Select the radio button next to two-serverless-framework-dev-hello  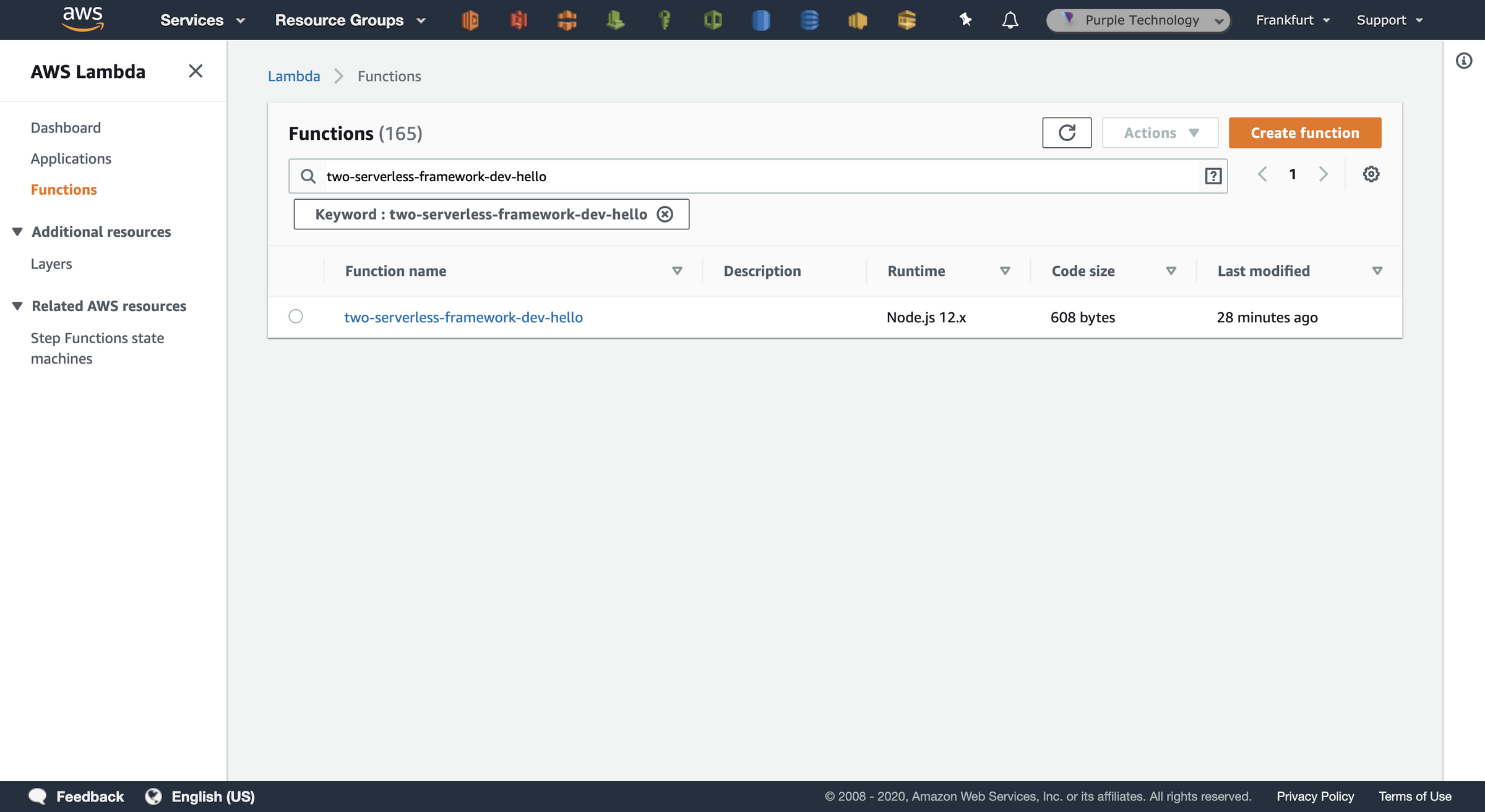pyautogui.click(x=296, y=316)
